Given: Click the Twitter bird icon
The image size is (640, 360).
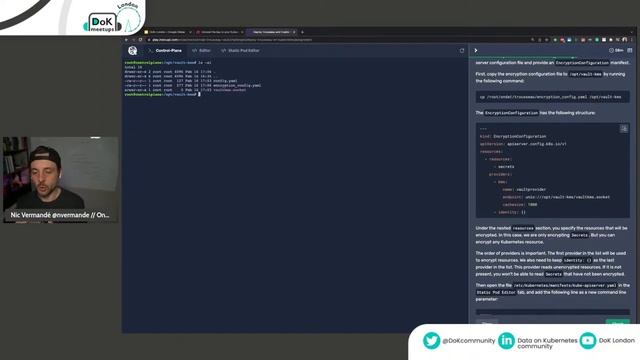Looking at the screenshot, I should point(431,340).
